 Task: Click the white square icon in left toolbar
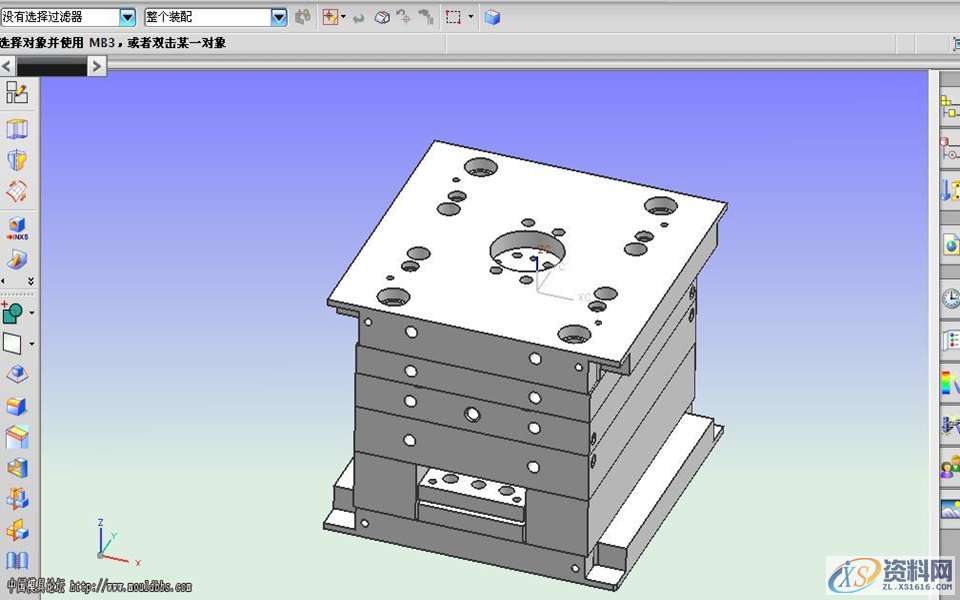click(13, 344)
